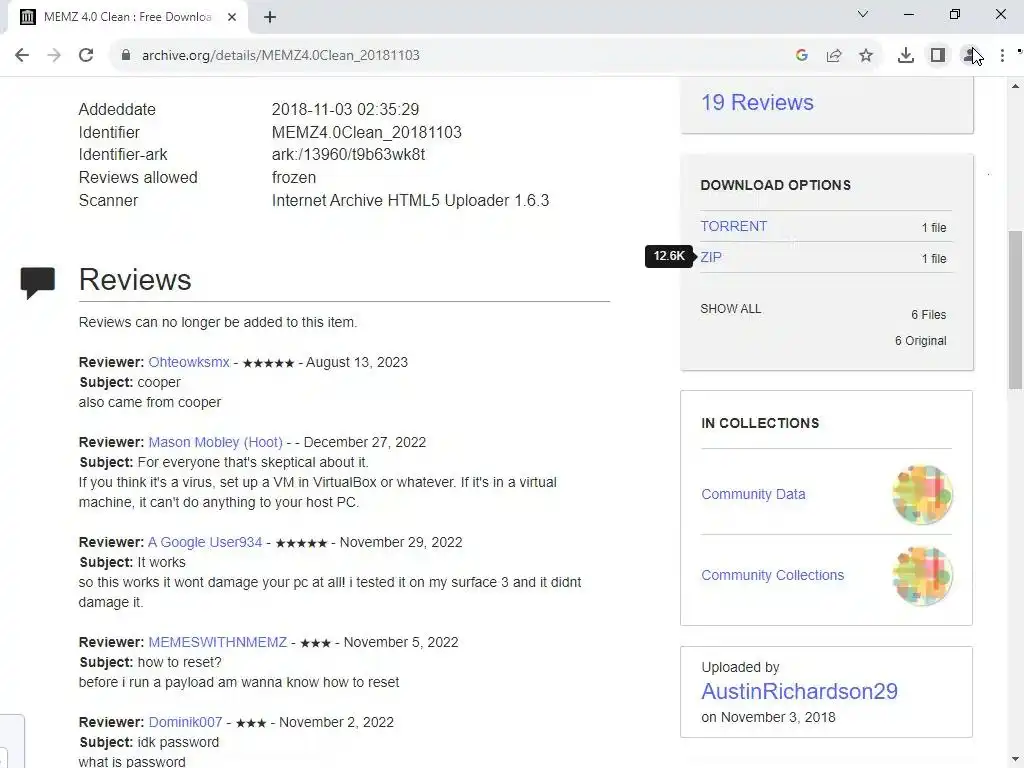Click the scrollbar up arrow

(1016, 86)
